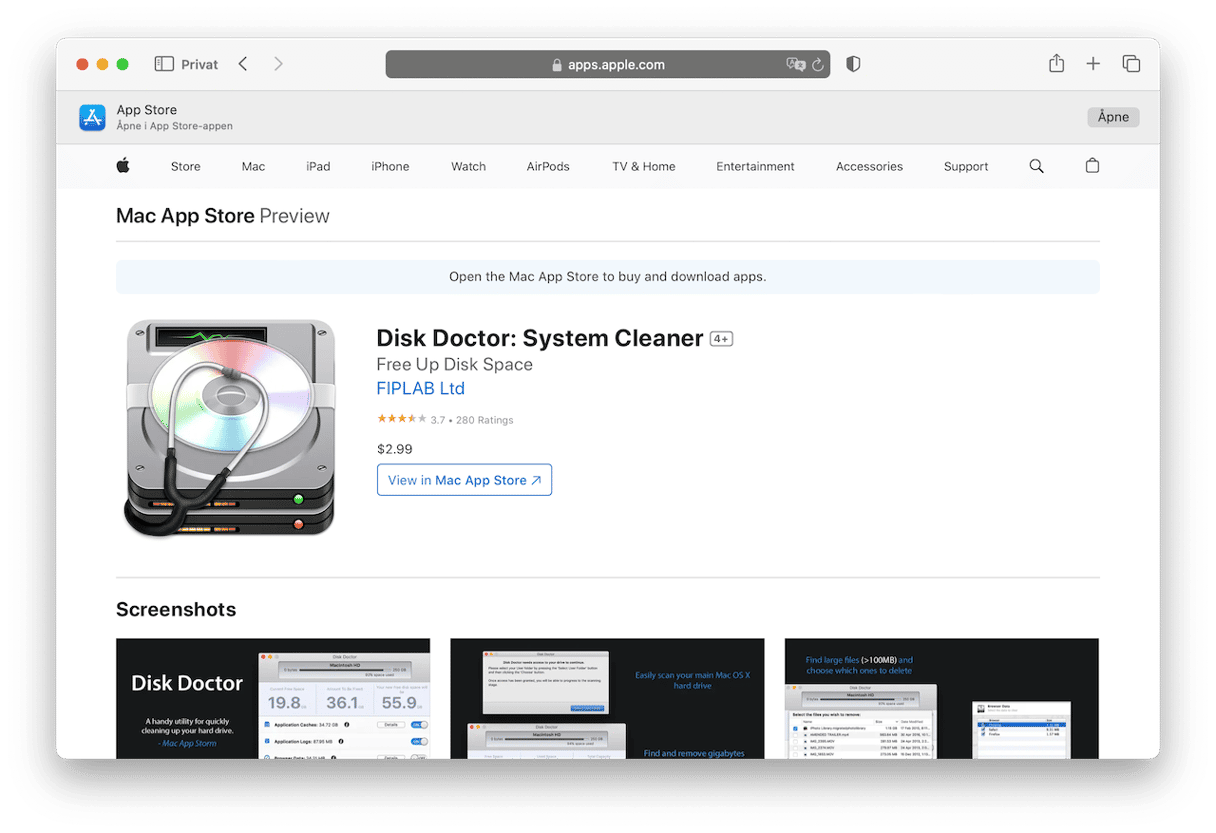
Task: Open the Support menu item
Action: (x=966, y=166)
